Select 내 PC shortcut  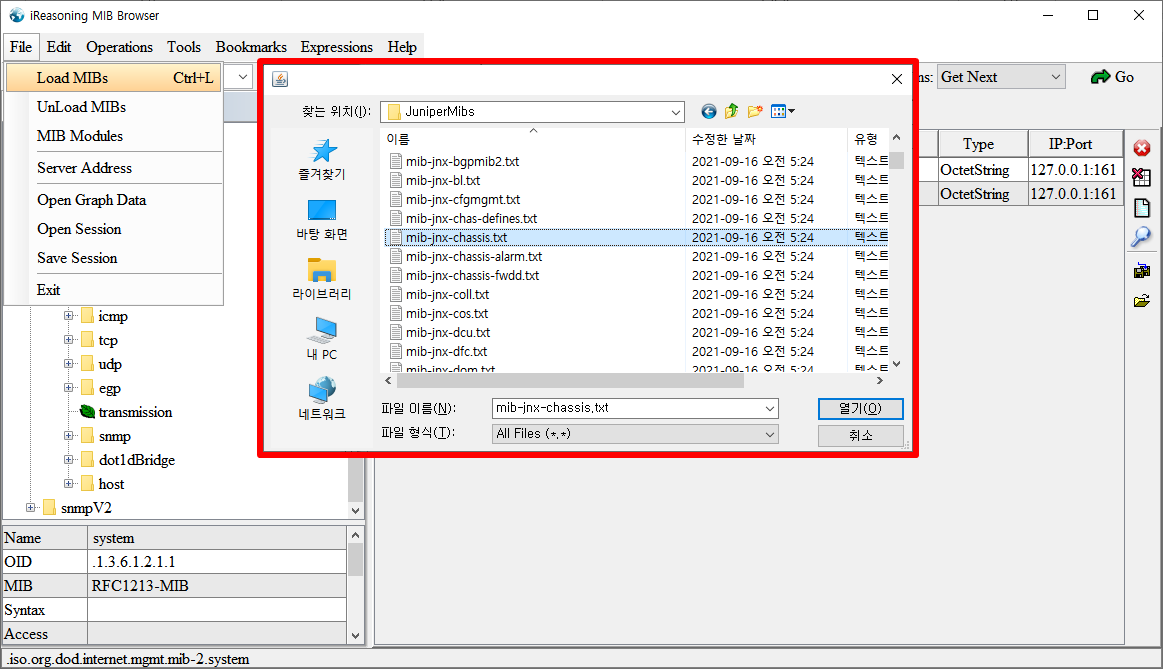pyautogui.click(x=322, y=339)
